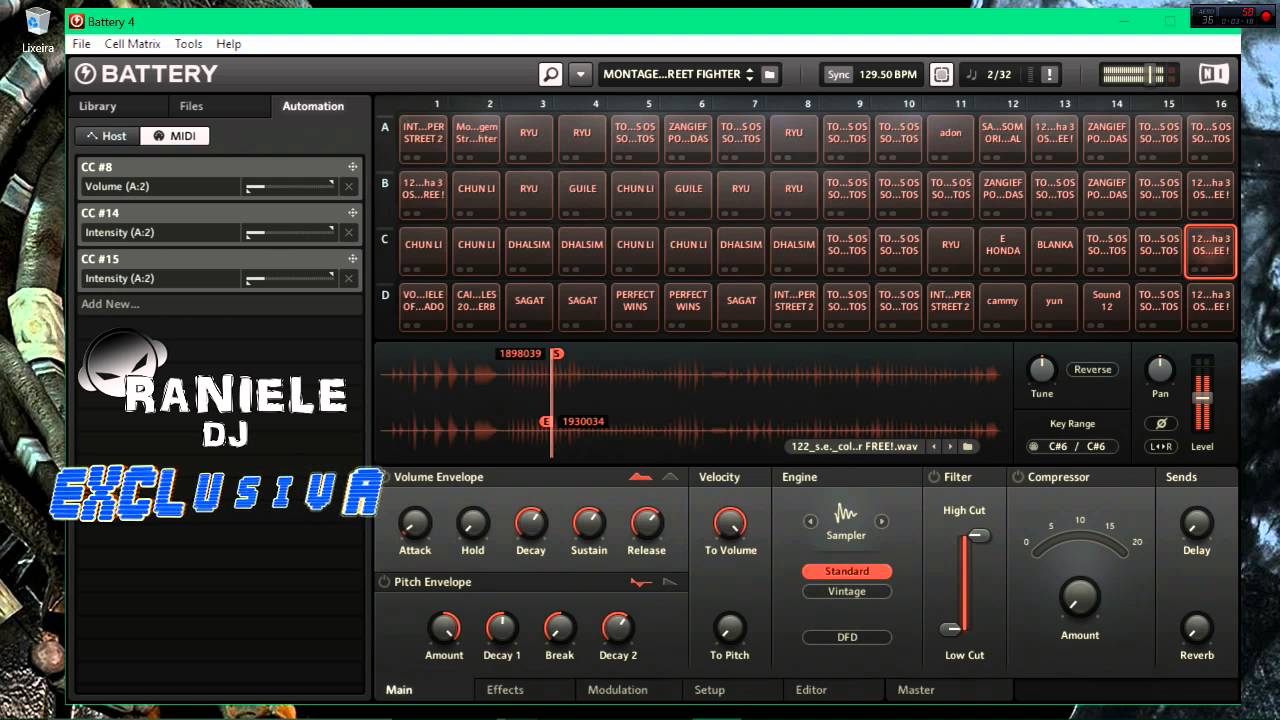The image size is (1280, 720).
Task: Switch to the Files tab
Action: click(x=191, y=106)
